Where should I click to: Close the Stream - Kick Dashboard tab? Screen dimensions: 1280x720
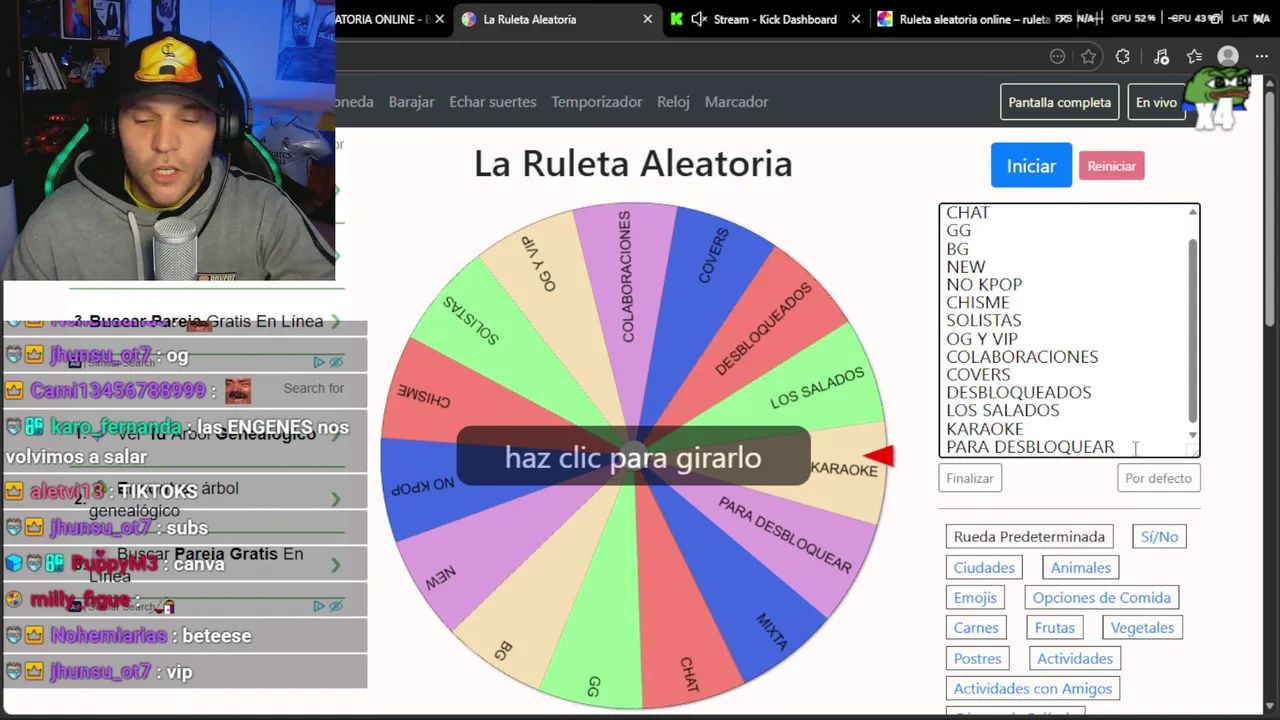tap(856, 19)
